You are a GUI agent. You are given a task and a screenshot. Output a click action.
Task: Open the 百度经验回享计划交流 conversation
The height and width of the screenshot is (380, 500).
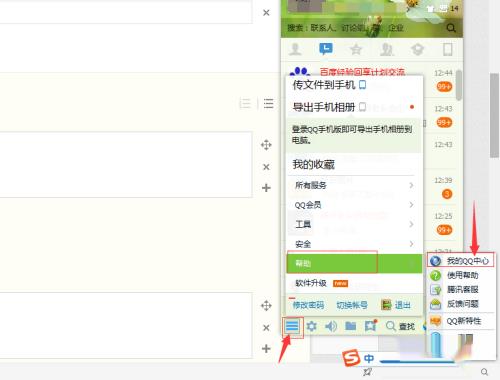(x=362, y=72)
